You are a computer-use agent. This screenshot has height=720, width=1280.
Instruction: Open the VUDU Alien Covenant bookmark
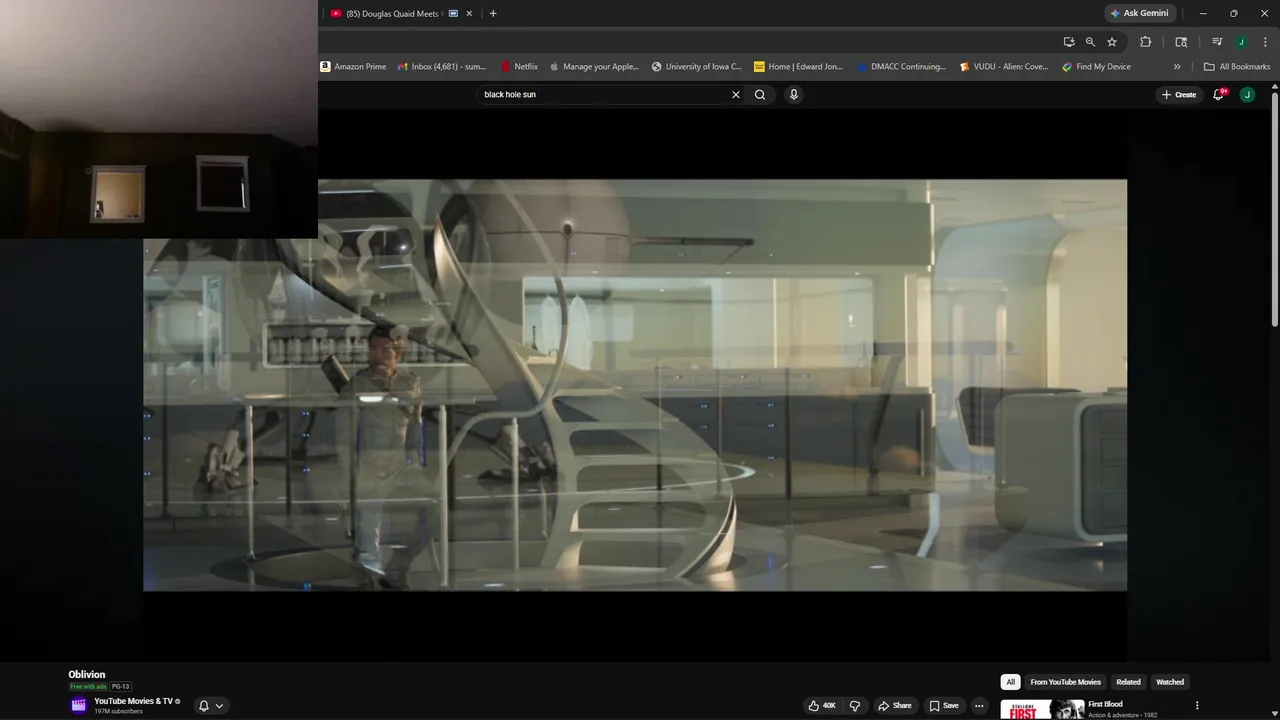point(1004,67)
